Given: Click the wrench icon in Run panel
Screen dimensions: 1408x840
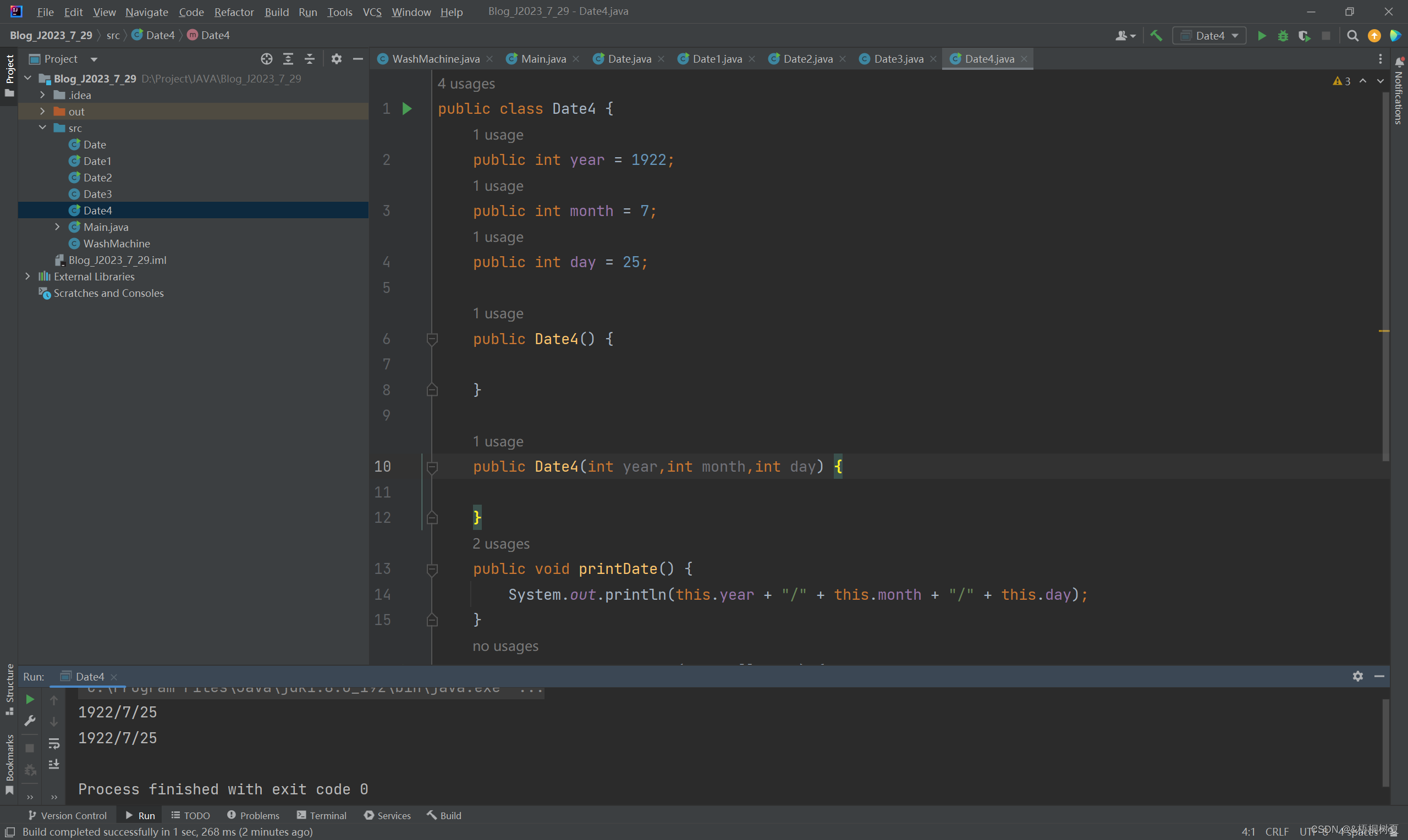Looking at the screenshot, I should (30, 721).
